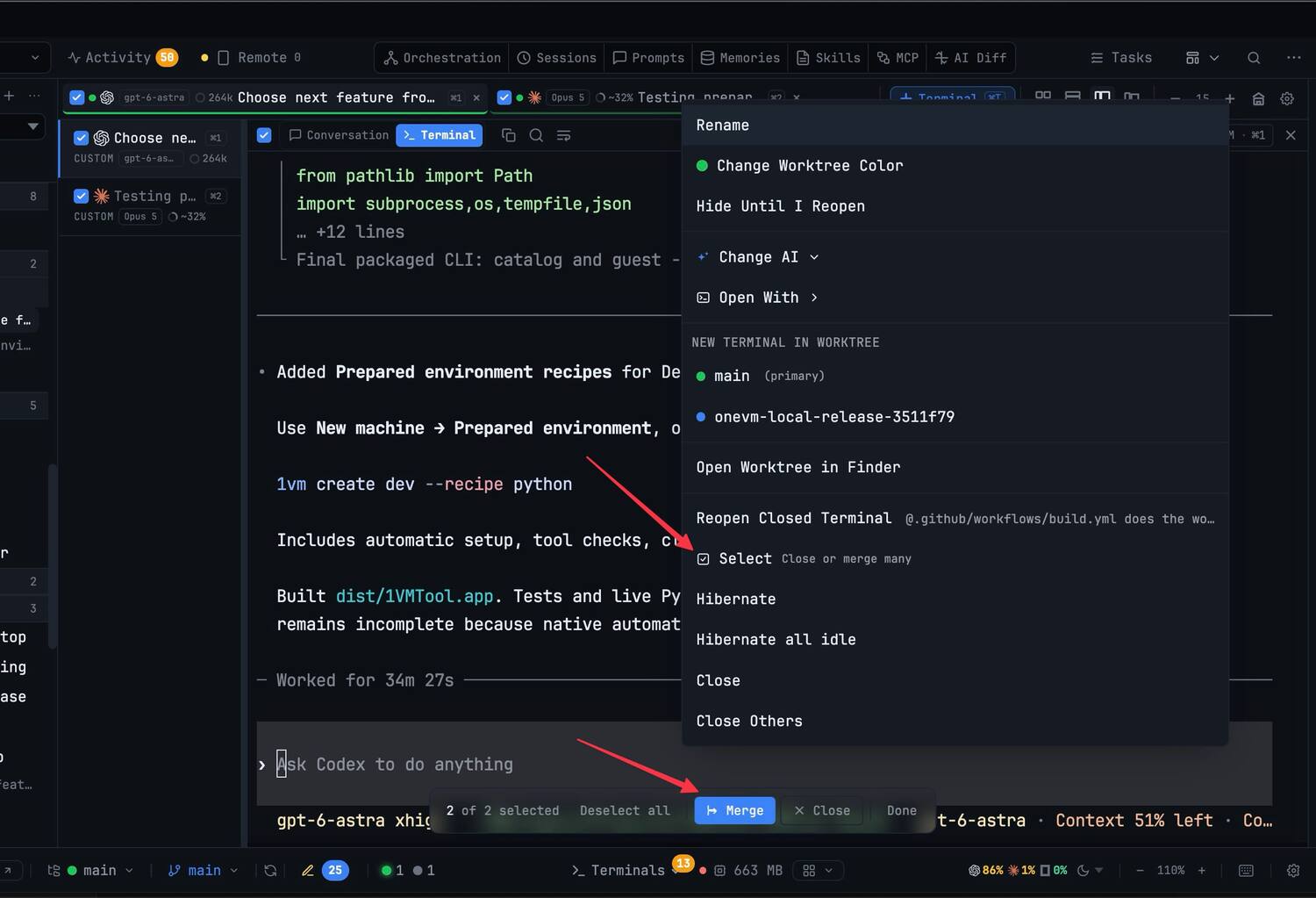Open the Prompts view
The width and height of the screenshot is (1316, 898).
click(648, 57)
